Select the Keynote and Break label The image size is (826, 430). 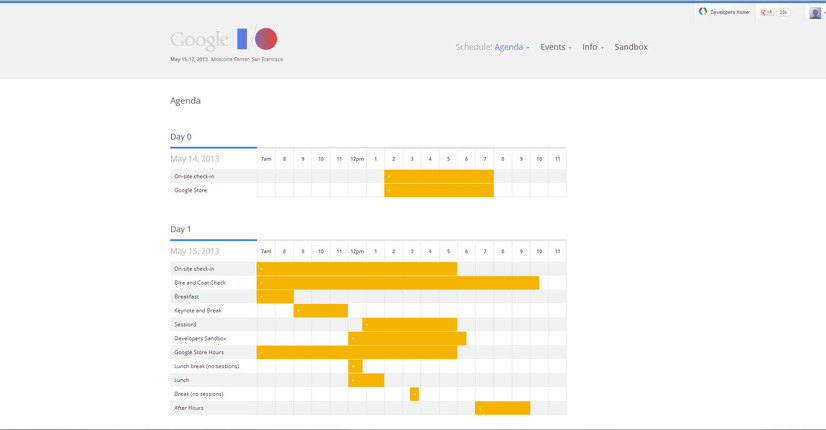coord(198,311)
